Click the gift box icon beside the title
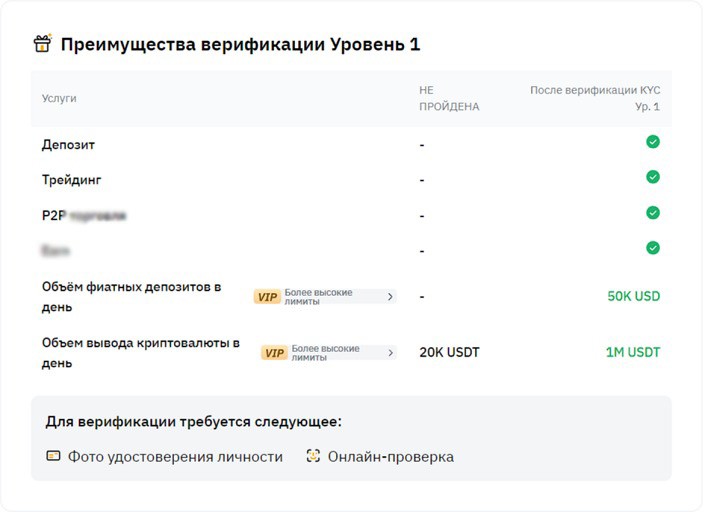 (x=43, y=44)
